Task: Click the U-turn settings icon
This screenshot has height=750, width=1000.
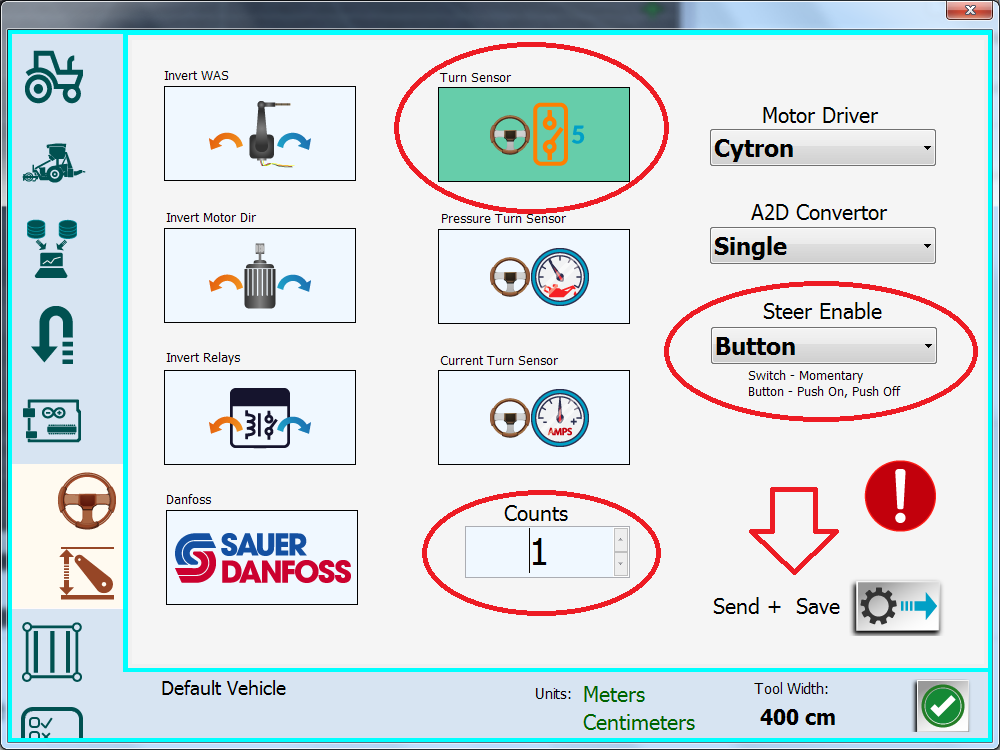Action: click(x=54, y=335)
